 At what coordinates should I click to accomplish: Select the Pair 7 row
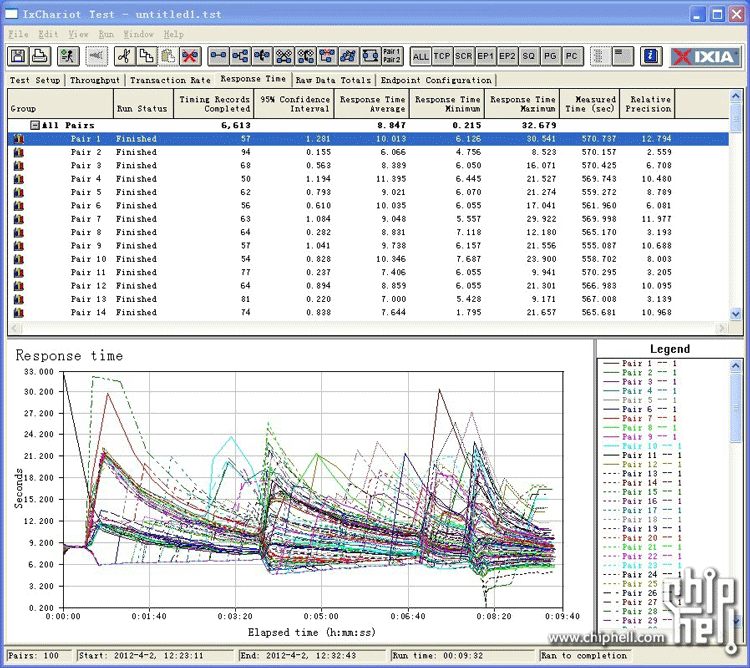coord(86,219)
